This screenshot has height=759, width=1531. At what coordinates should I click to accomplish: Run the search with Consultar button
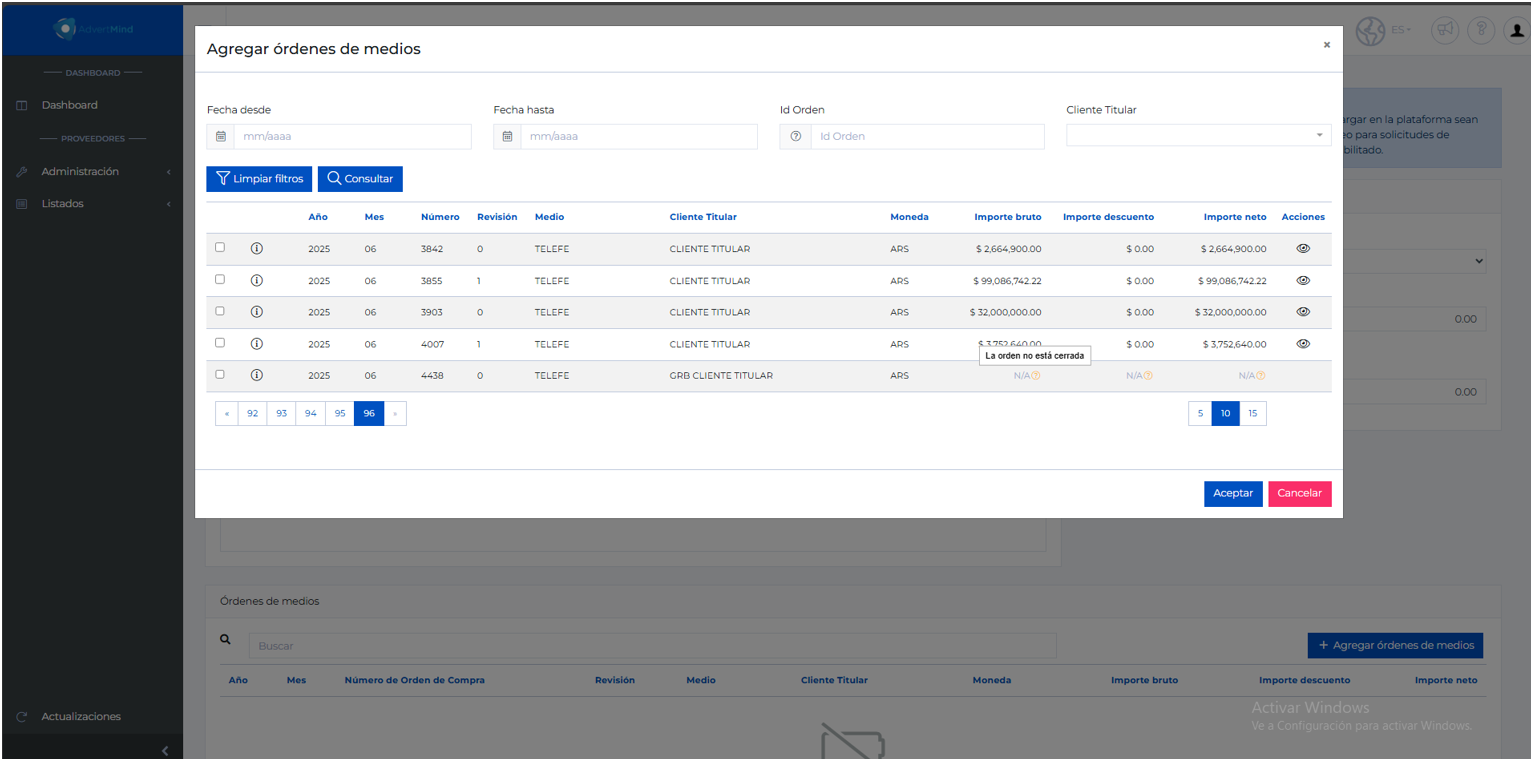coord(360,179)
